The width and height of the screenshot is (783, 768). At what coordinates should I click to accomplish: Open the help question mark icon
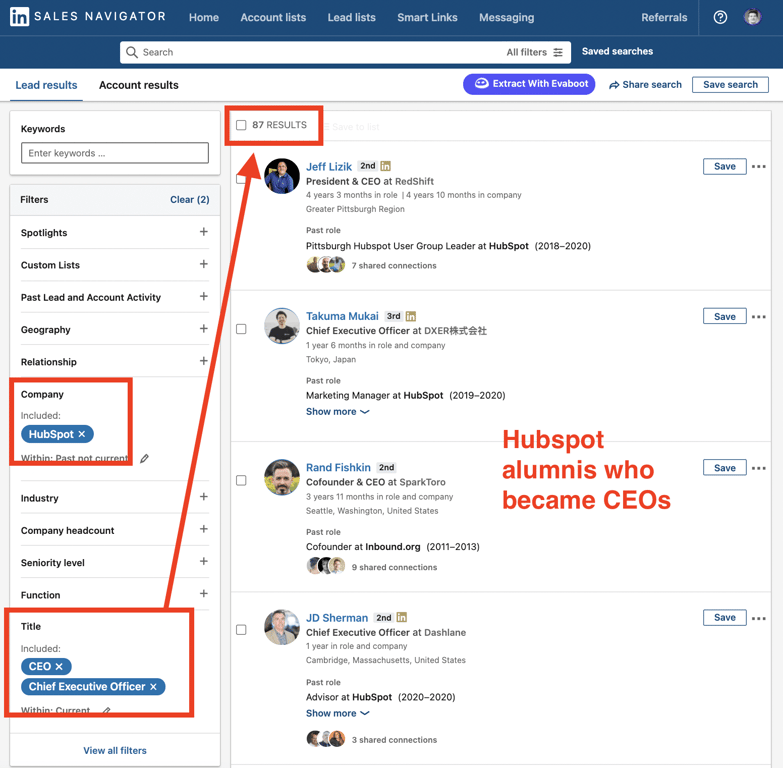coord(720,17)
